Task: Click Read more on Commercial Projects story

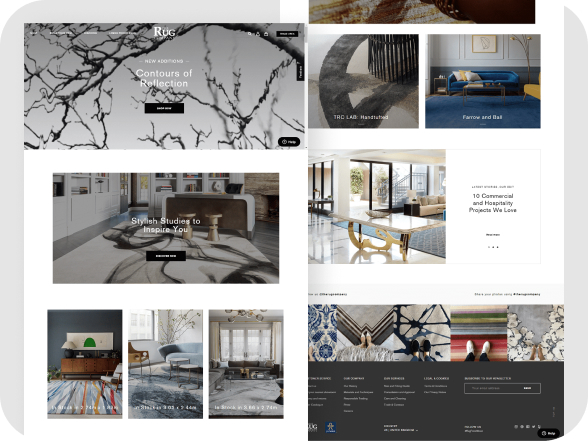Action: coord(493,235)
